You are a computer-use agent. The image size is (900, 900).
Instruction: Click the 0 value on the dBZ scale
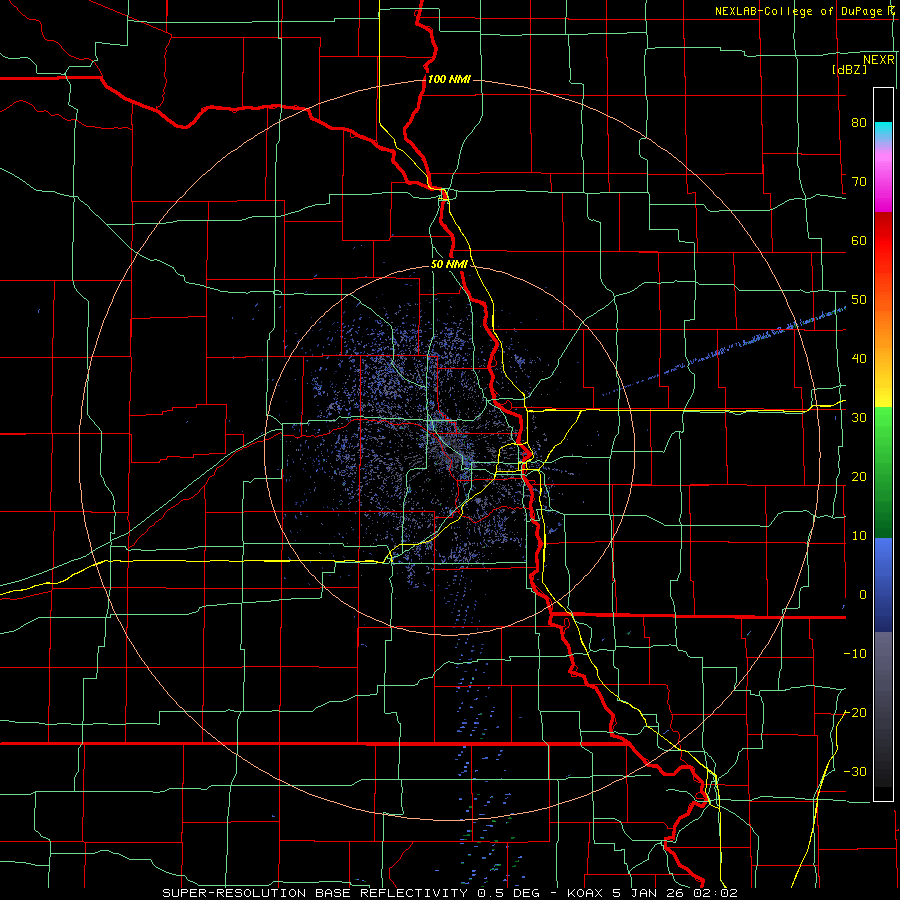[x=863, y=595]
